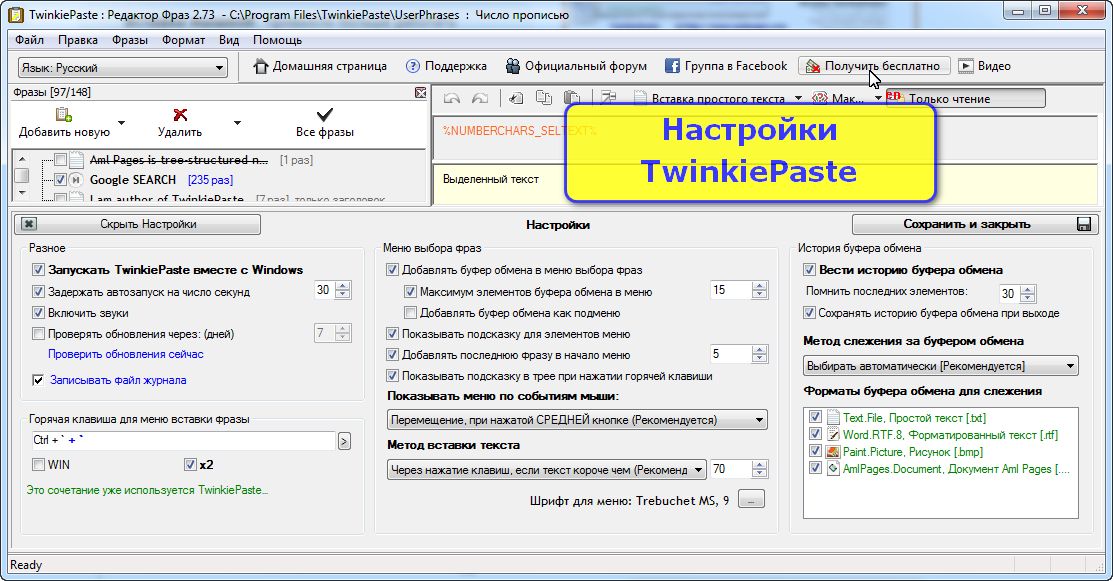Click the Ctrl + ` hotkey input field
The height and width of the screenshot is (581, 1113).
(x=183, y=441)
